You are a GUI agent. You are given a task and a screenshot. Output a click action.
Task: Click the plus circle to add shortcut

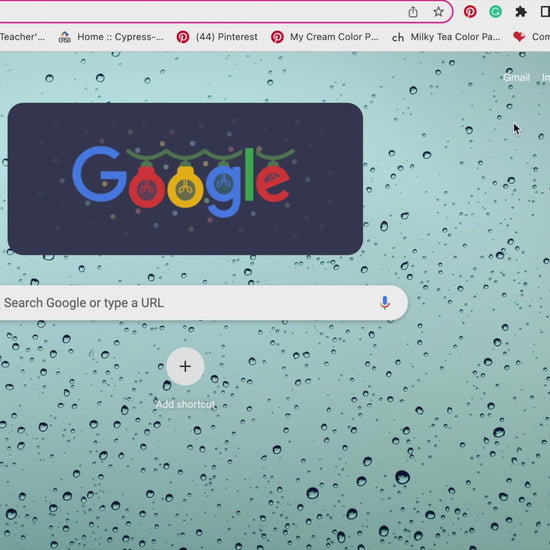185,366
